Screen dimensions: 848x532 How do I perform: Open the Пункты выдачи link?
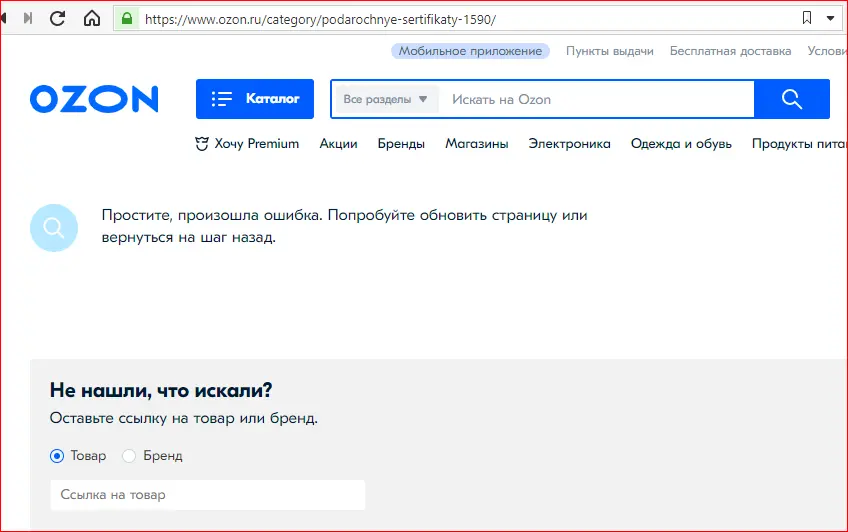(610, 51)
